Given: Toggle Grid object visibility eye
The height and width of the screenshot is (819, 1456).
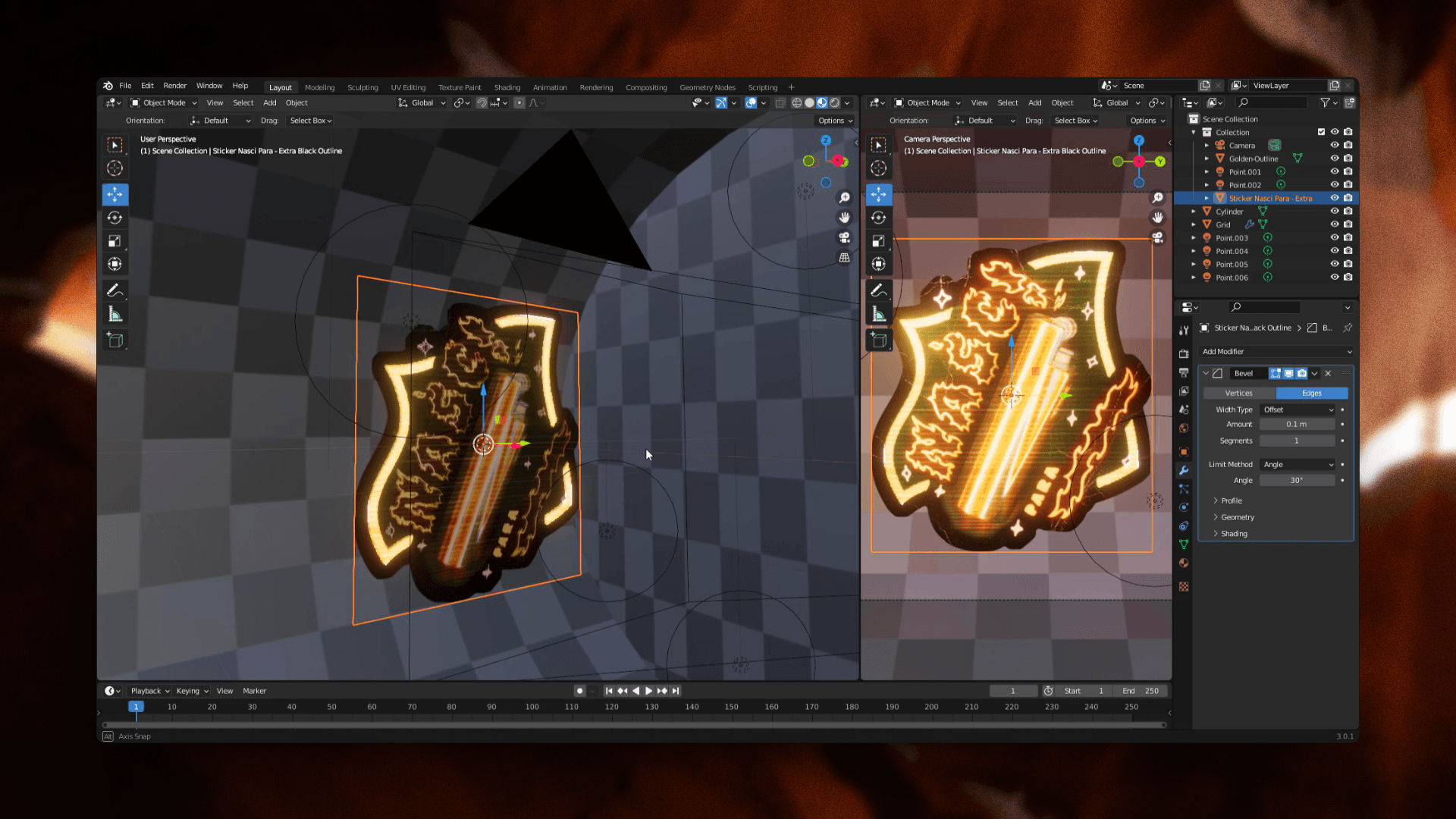Looking at the screenshot, I should pos(1335,224).
